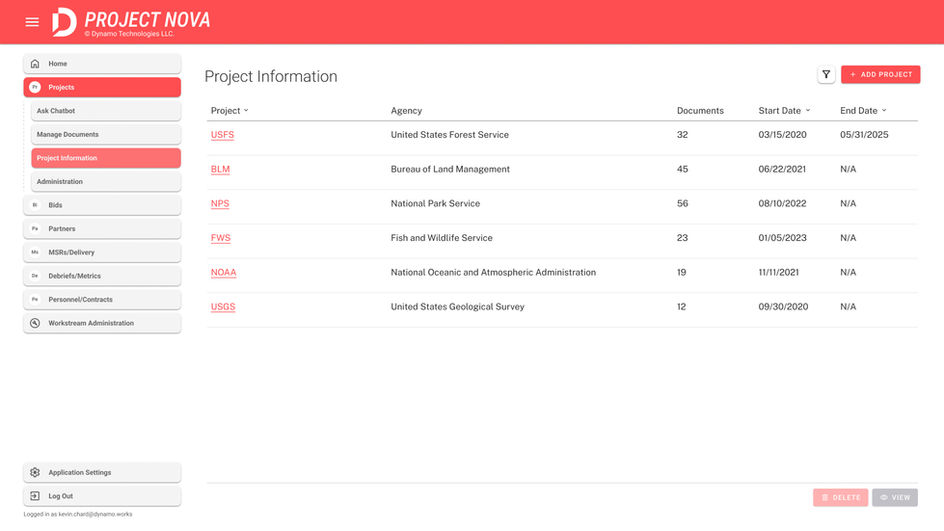Click the Application Settings gear icon
944x531 pixels.
(35, 473)
